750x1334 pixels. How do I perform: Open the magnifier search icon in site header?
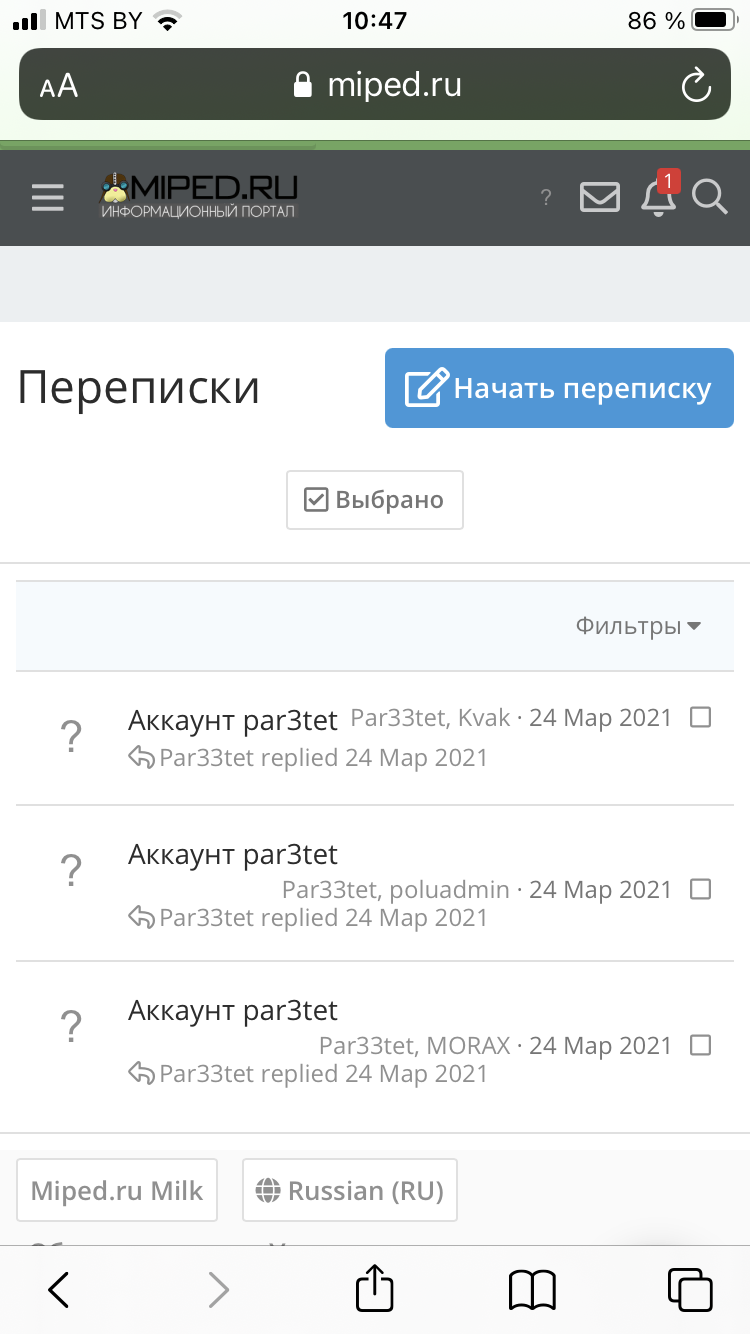click(x=709, y=197)
